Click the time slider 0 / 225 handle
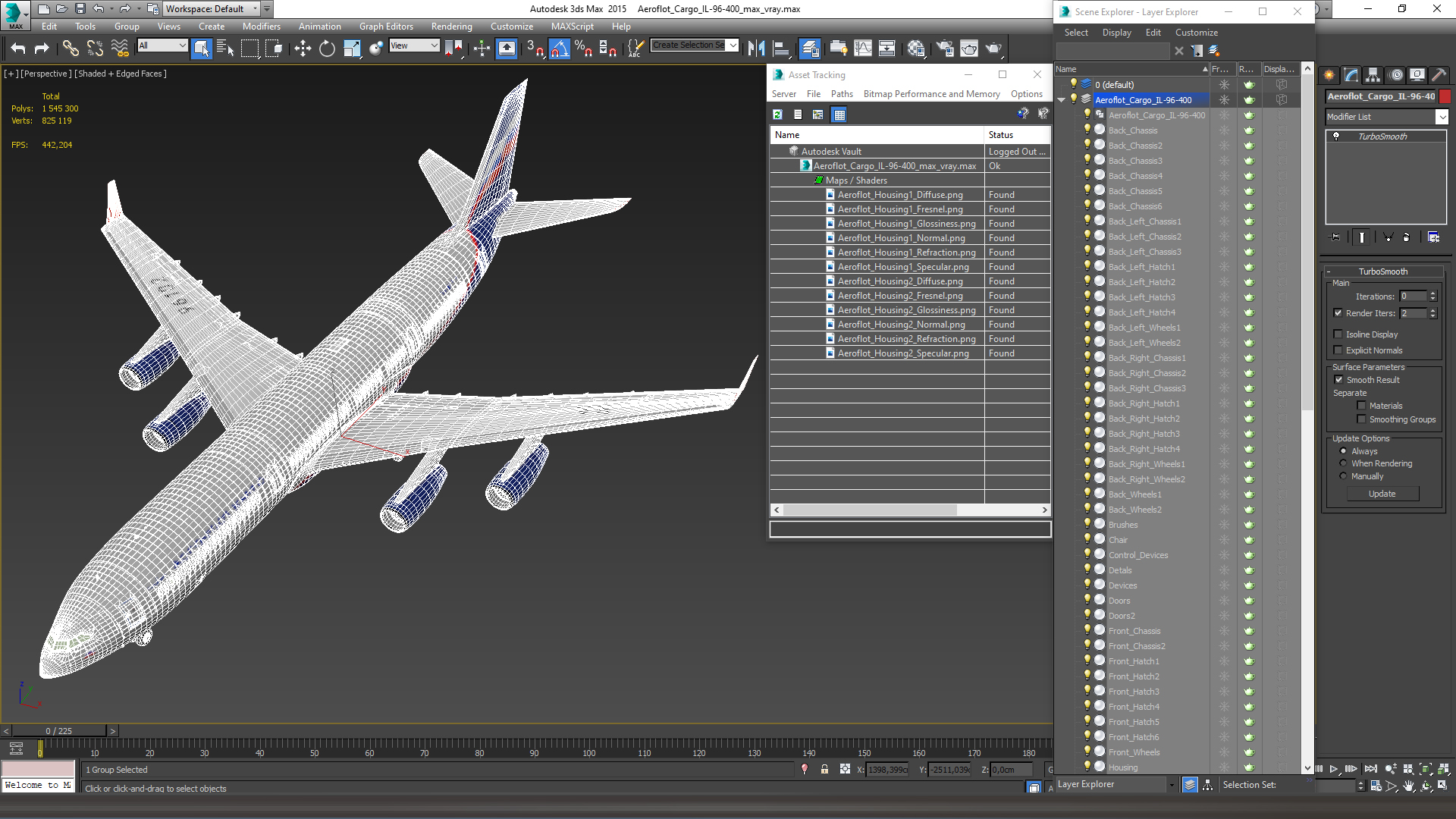Viewport: 1456px width, 819px height. tap(59, 731)
